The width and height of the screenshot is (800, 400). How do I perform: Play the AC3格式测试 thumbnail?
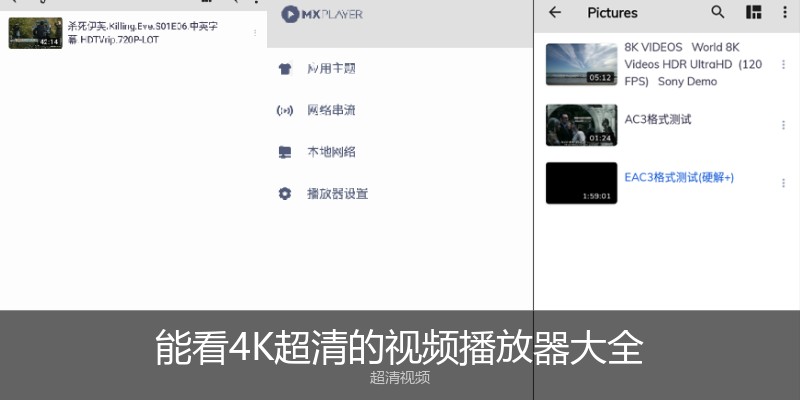[581, 125]
